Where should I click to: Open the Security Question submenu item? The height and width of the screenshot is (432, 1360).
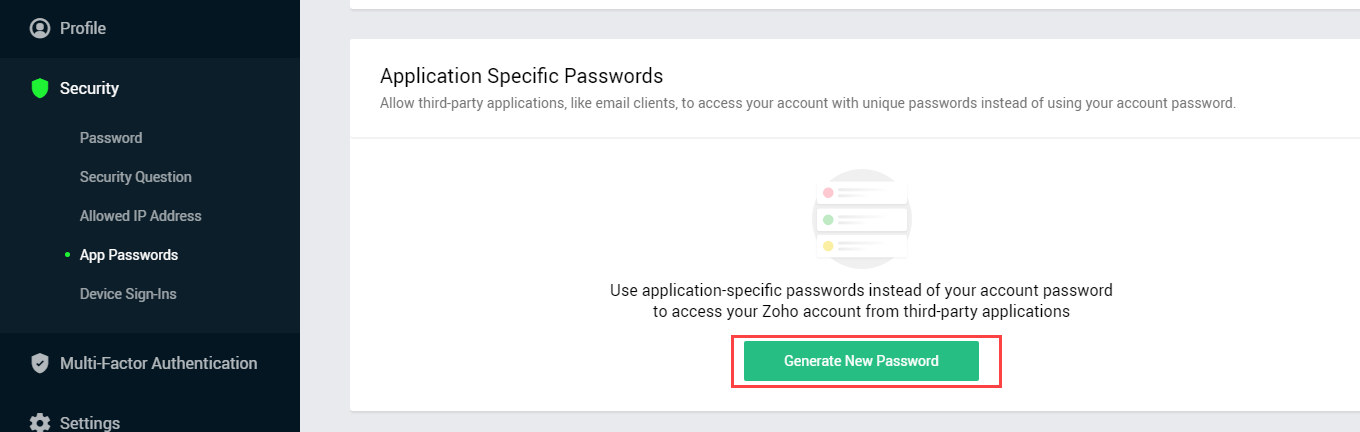136,177
